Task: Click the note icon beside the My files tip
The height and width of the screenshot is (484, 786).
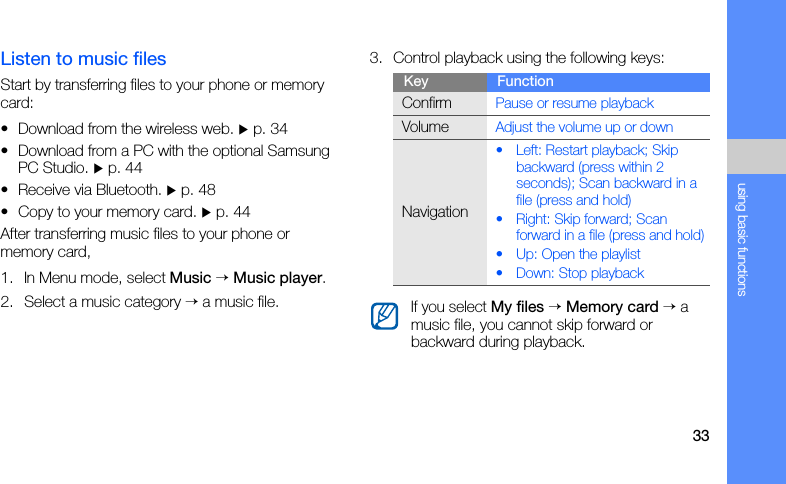Action: [383, 317]
